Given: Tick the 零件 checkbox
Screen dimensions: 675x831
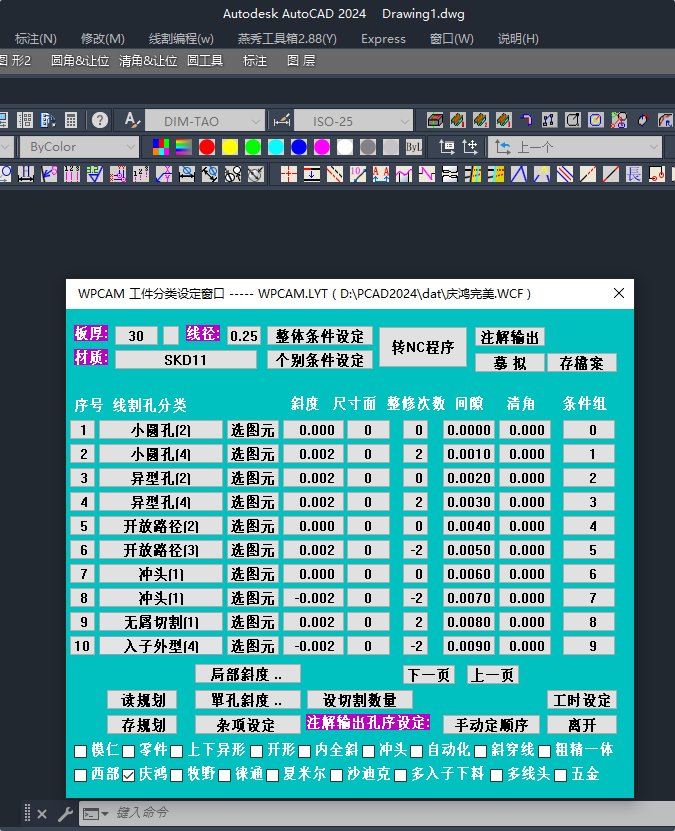Looking at the screenshot, I should click(128, 751).
